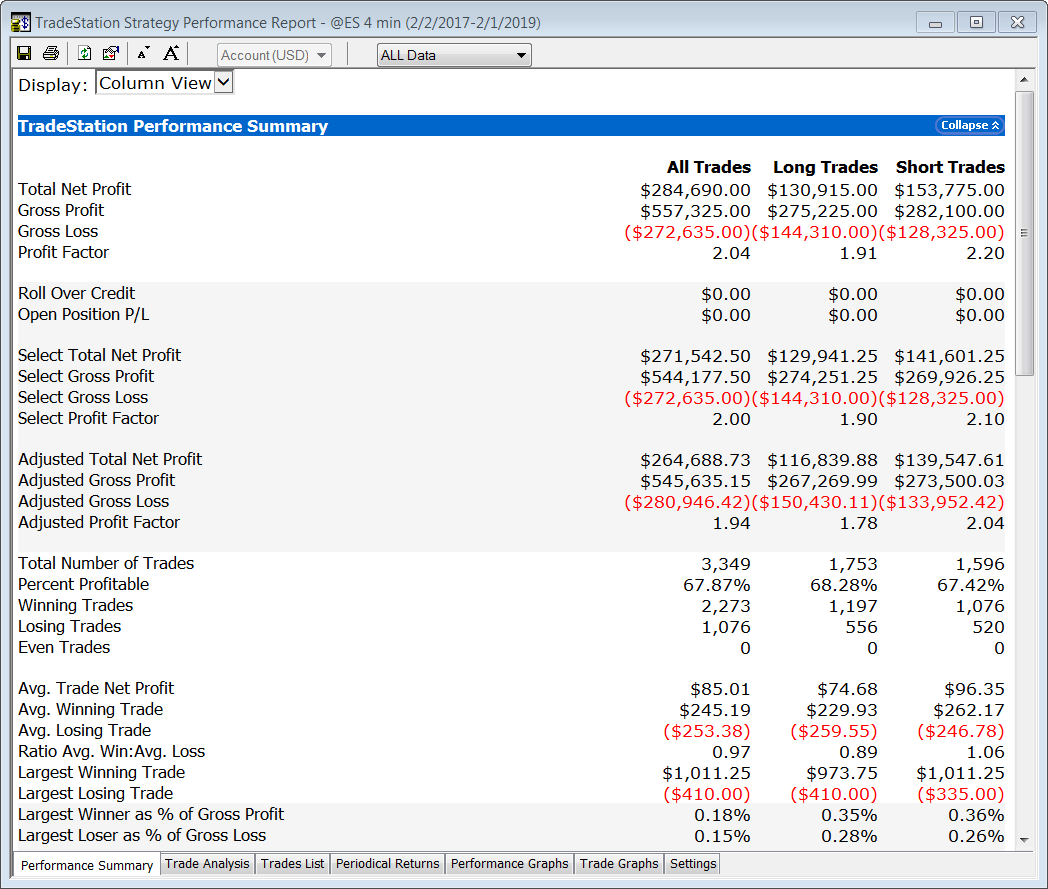
Task: Click the $153,775.00 short trades net profit
Action: point(949,190)
